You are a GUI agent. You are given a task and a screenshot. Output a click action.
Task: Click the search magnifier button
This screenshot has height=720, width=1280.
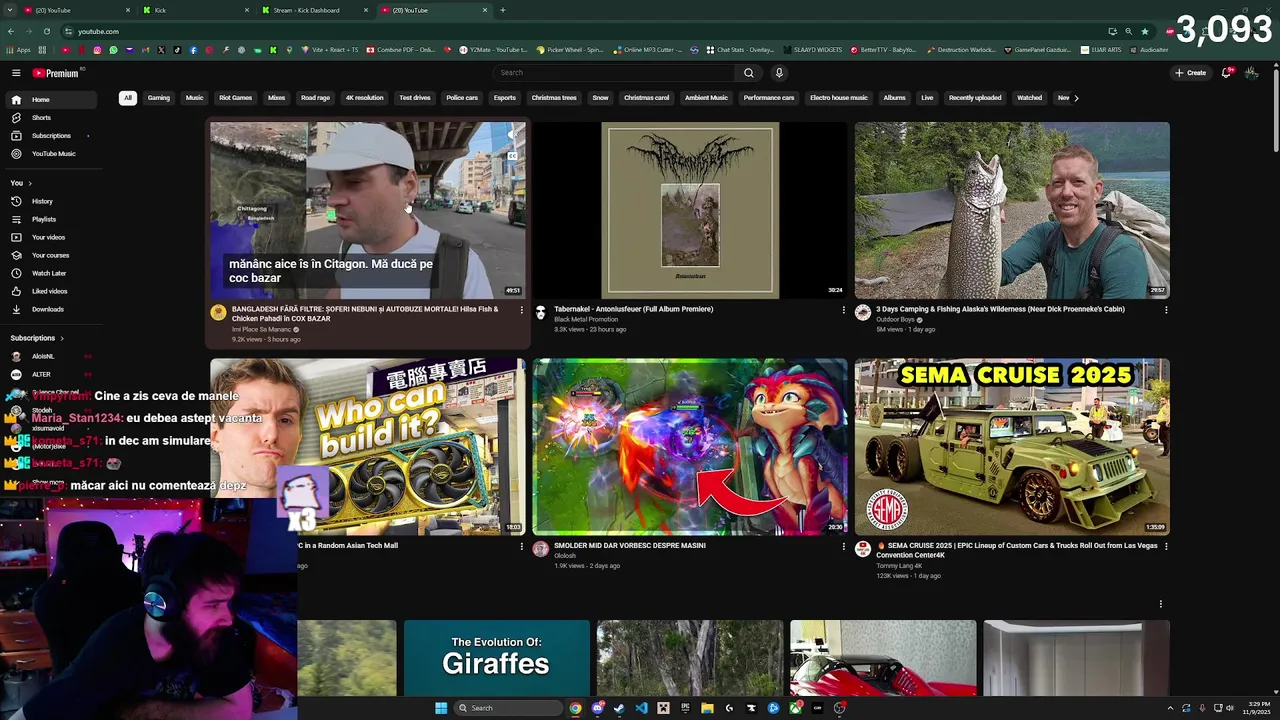(x=748, y=73)
